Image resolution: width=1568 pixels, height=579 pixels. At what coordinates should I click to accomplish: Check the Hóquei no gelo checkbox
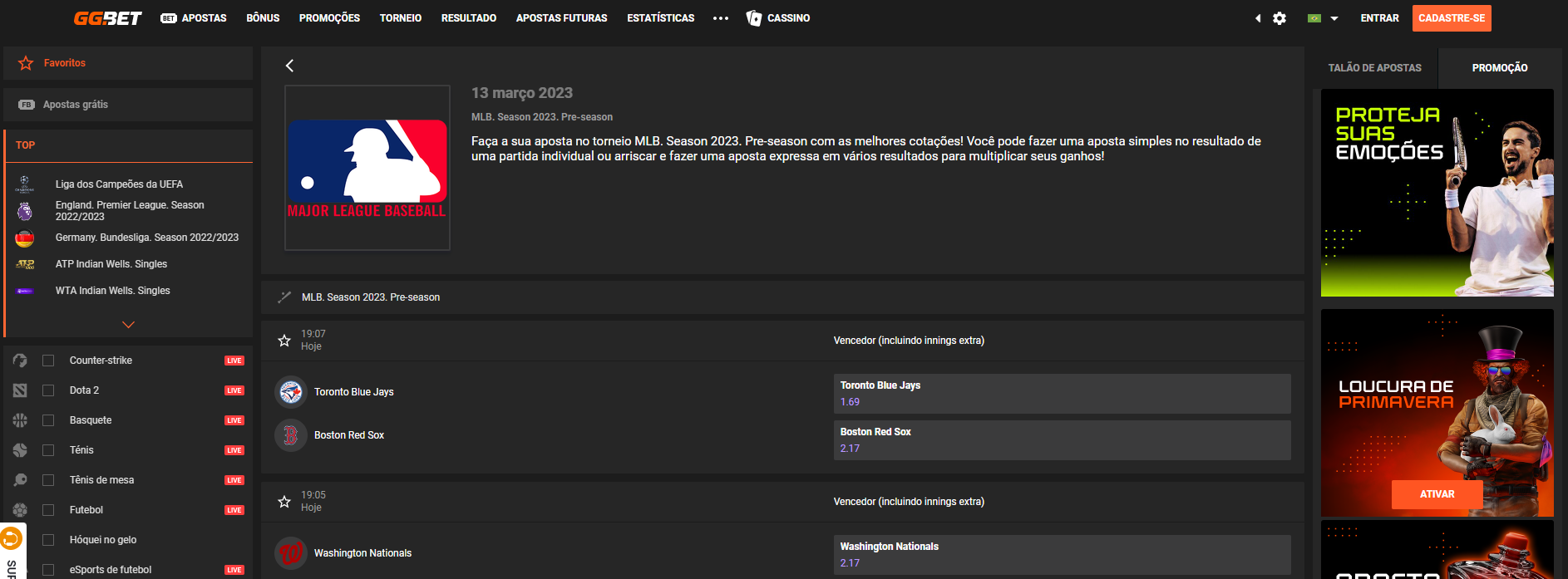point(48,540)
